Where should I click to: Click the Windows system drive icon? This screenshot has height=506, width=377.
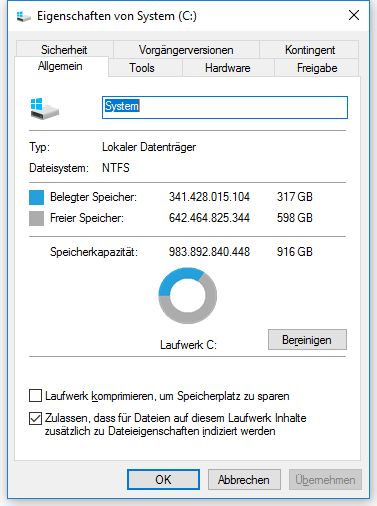pos(44,109)
